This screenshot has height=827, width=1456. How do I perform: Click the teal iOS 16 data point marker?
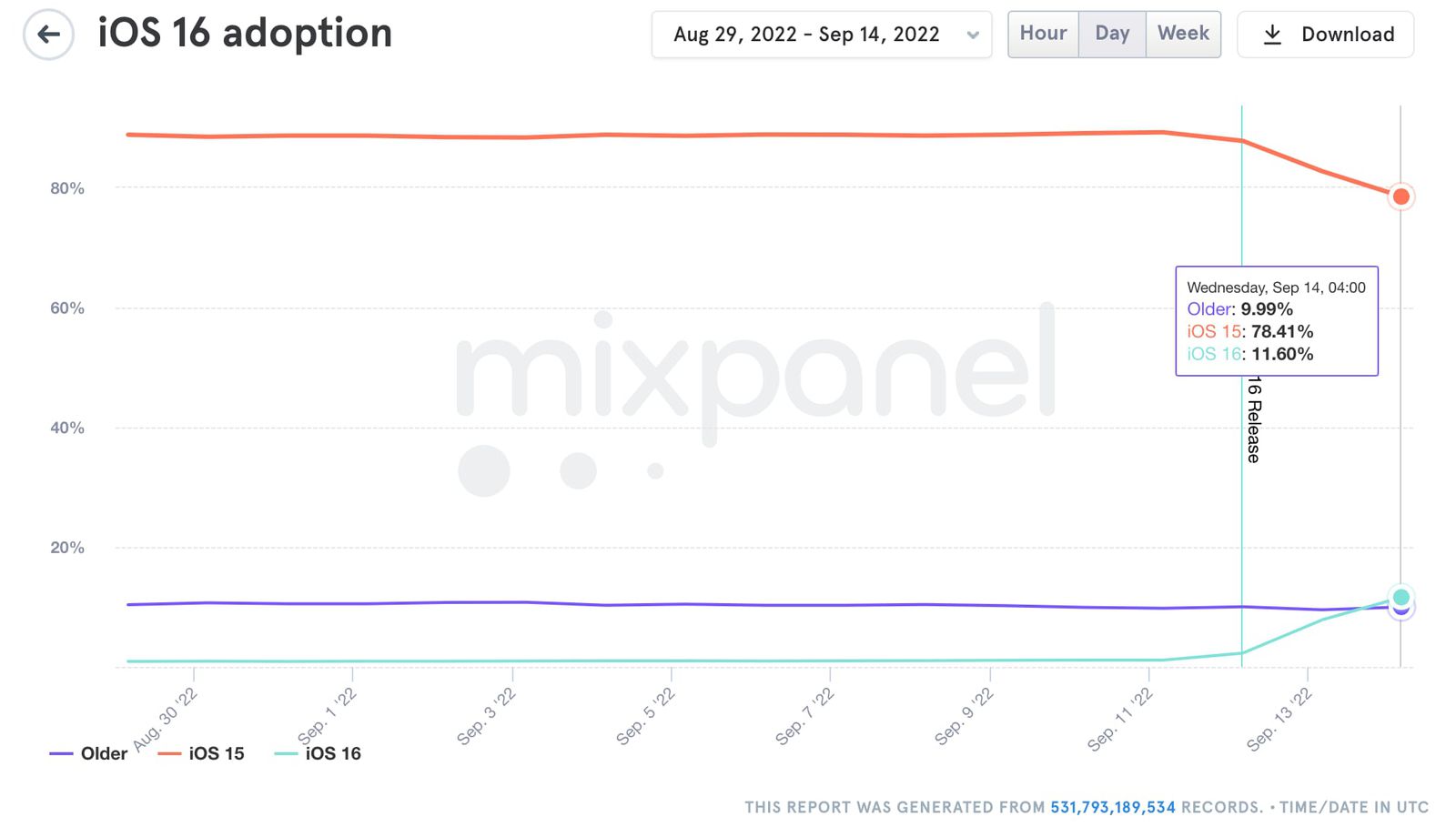pyautogui.click(x=1401, y=597)
